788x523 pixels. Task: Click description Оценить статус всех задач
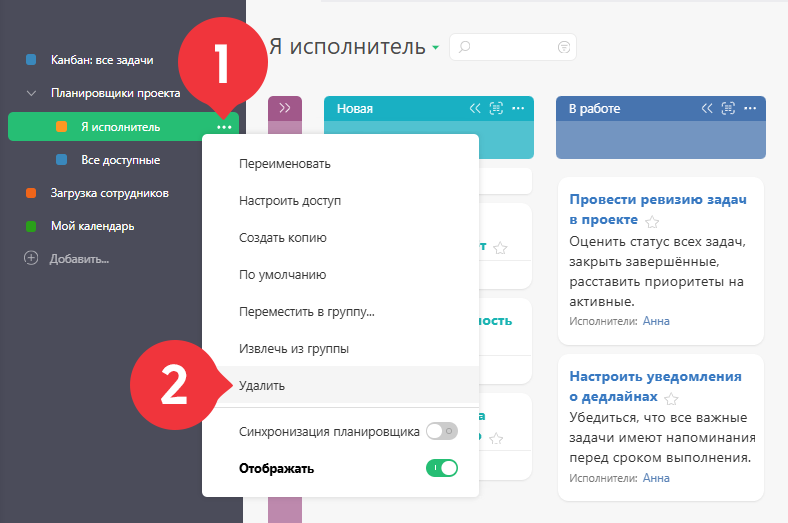657,272
